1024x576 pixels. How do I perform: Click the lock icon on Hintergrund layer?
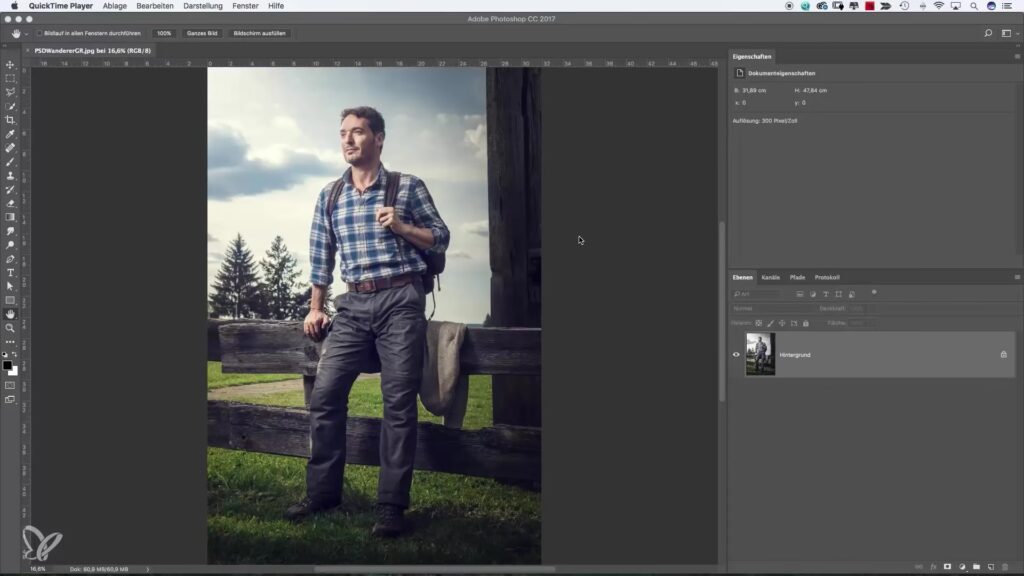(1003, 354)
